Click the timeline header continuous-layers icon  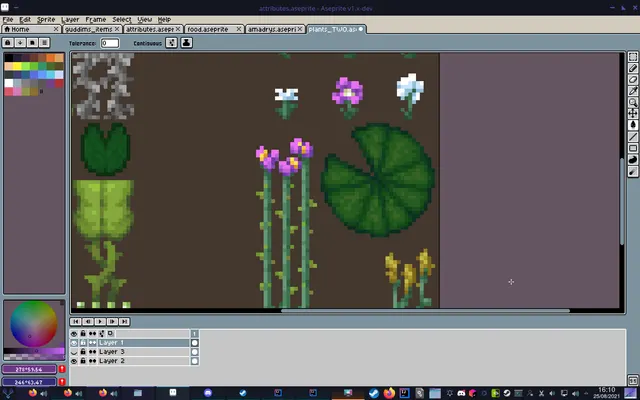[x=93, y=333]
